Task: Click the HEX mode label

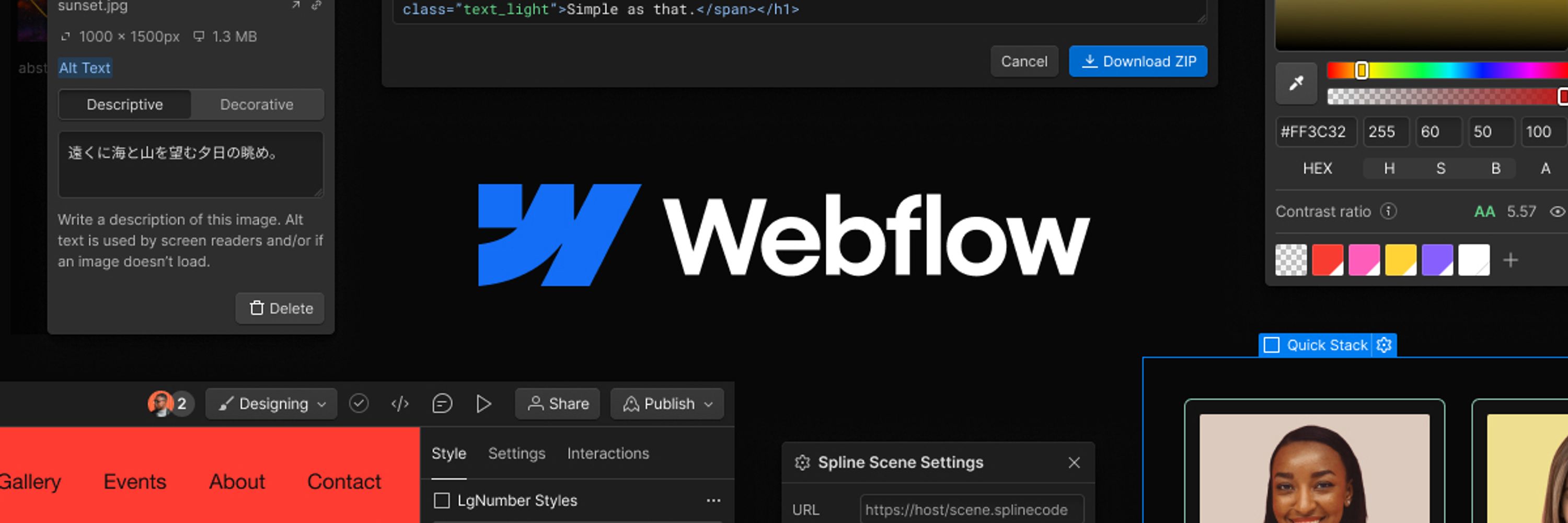Action: tap(1317, 168)
